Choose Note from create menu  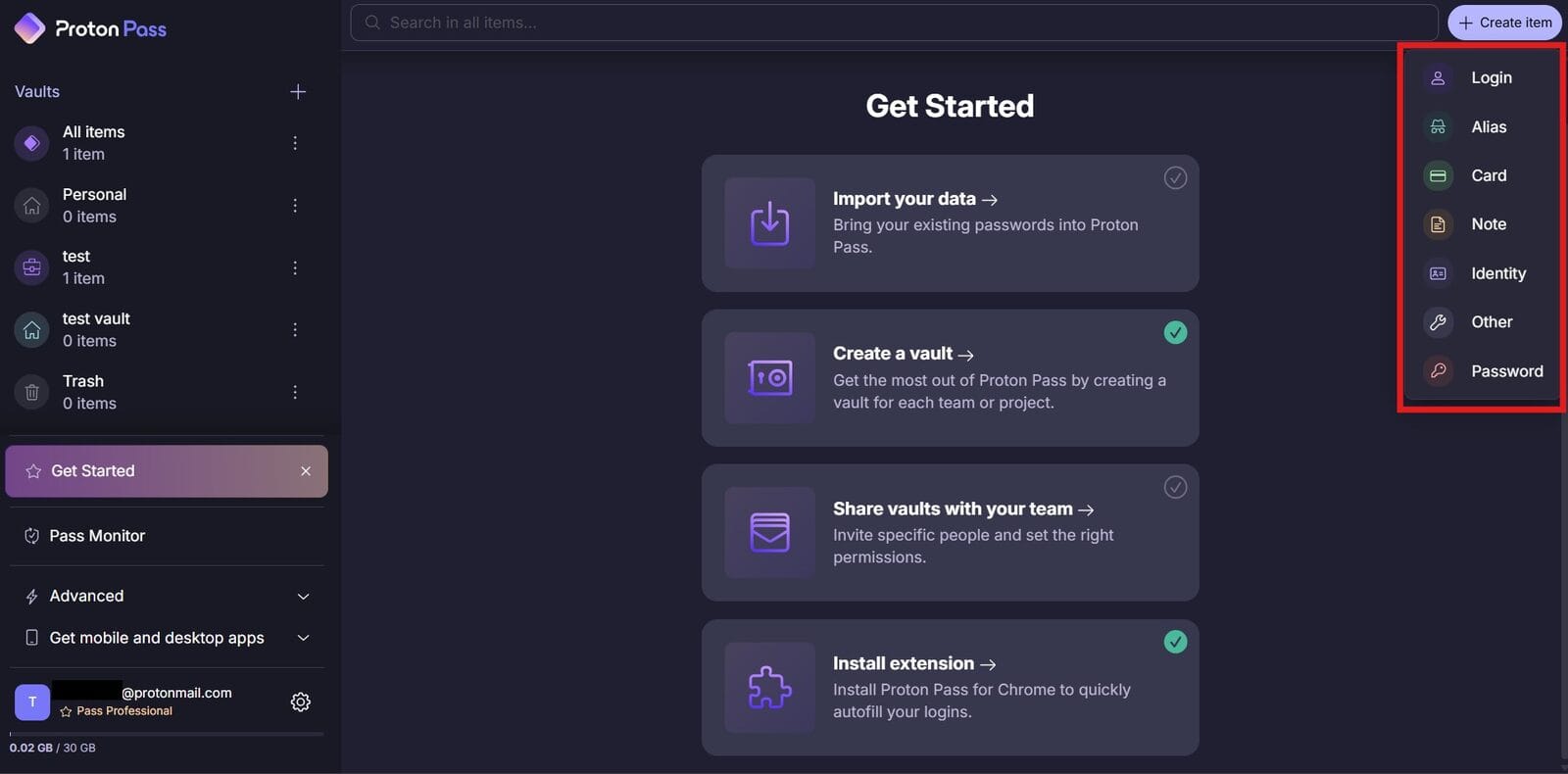(1481, 224)
